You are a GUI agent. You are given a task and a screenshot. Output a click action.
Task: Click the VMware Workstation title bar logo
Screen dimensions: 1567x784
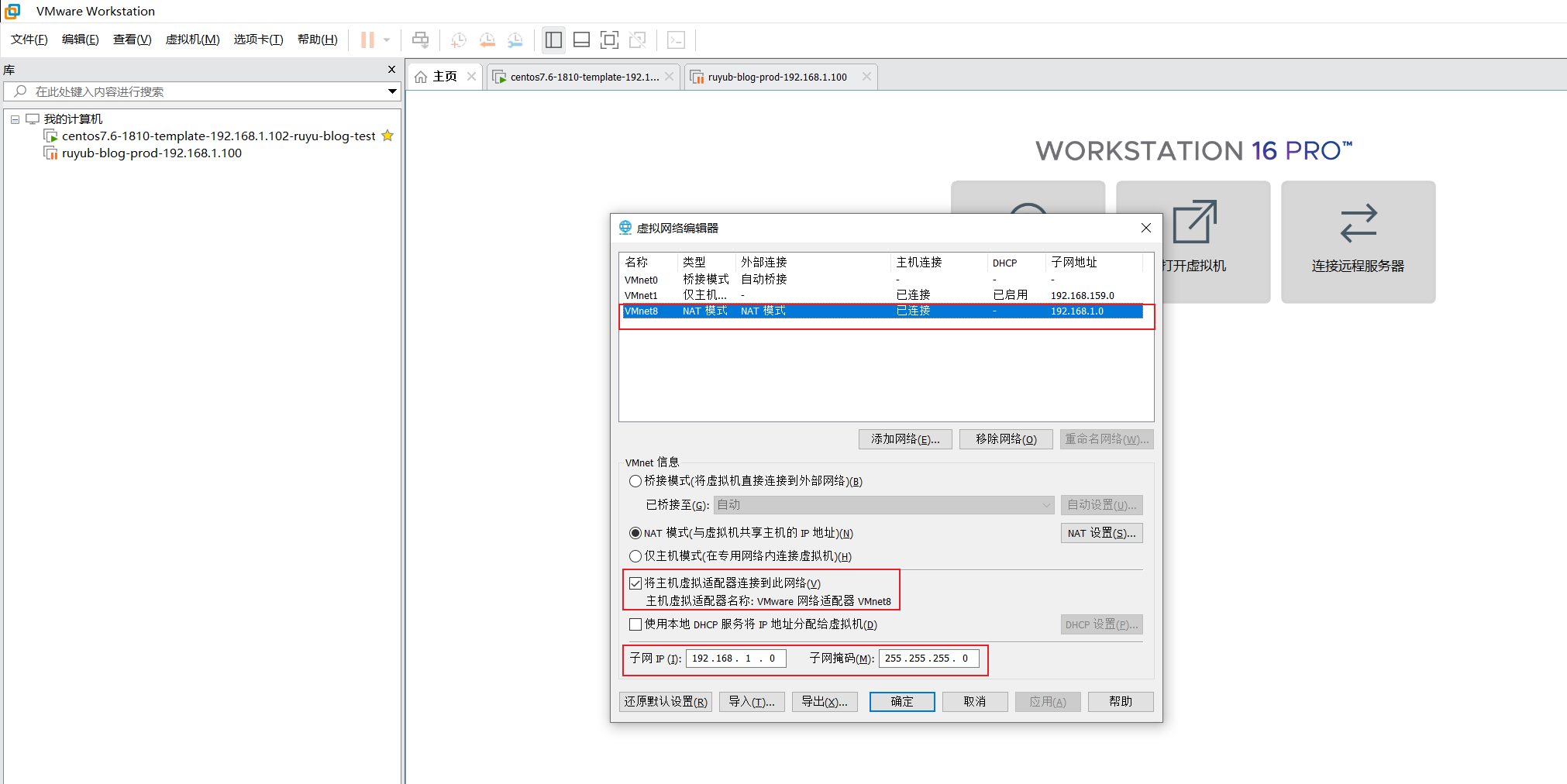pos(12,11)
